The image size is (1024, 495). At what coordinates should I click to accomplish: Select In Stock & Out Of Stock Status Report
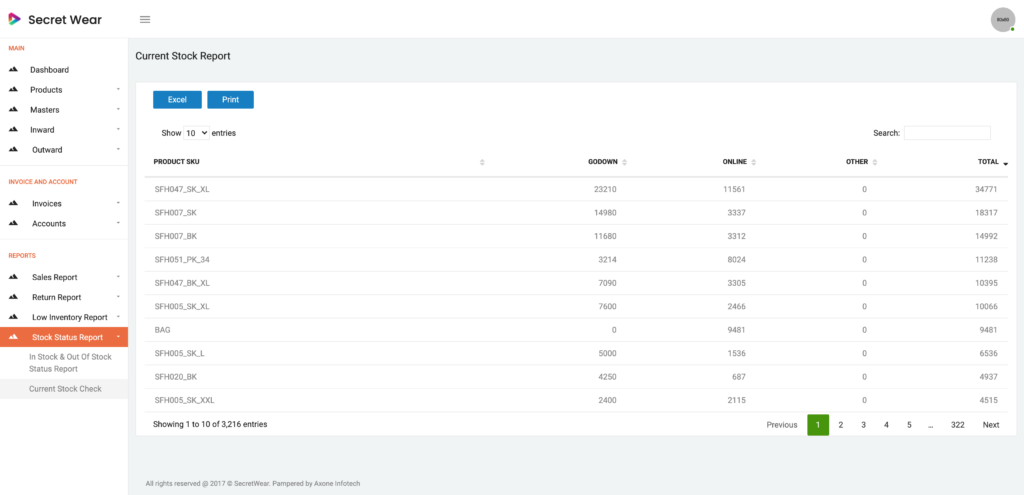70,362
